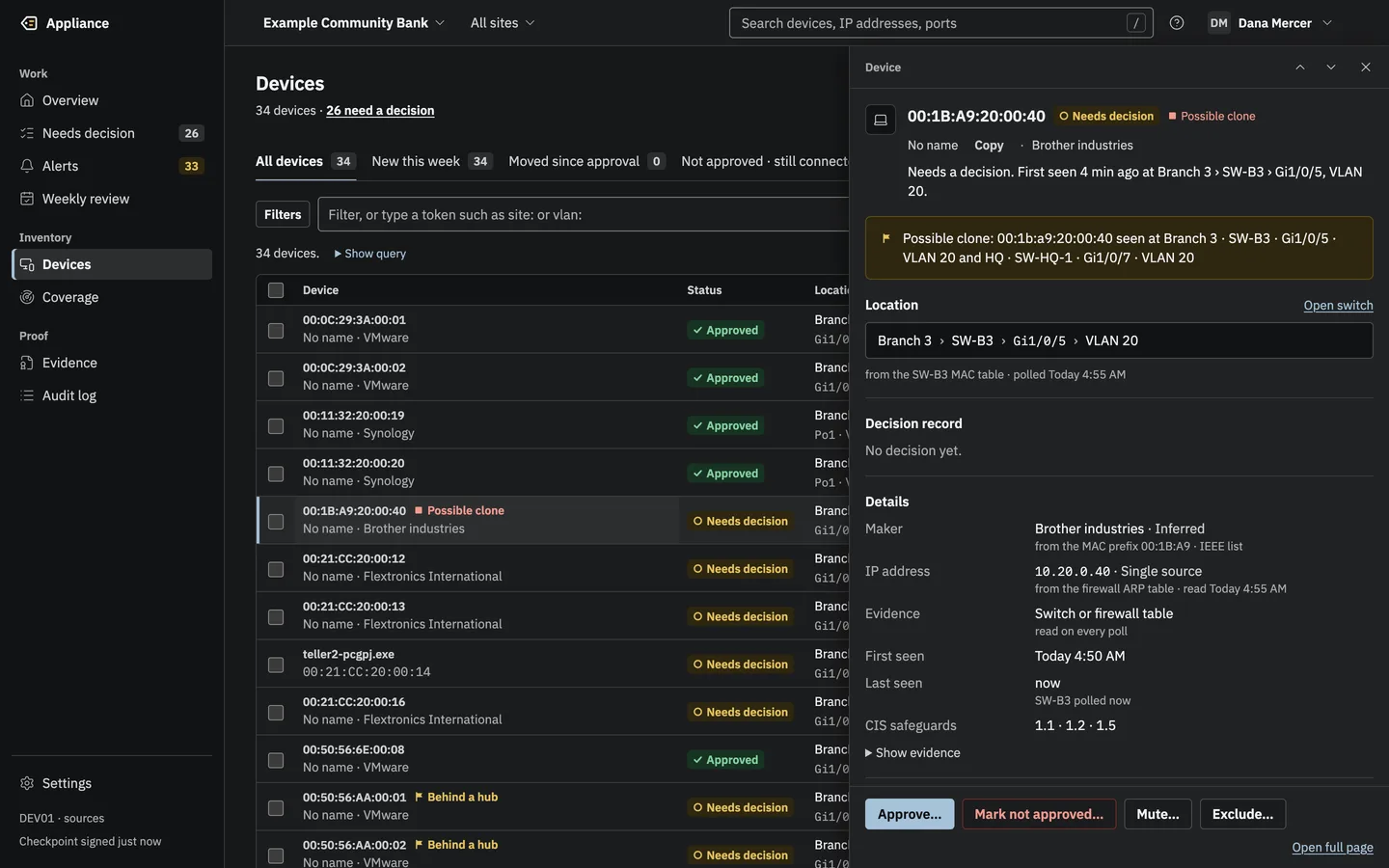Click the 26 need a decision link

[380, 111]
